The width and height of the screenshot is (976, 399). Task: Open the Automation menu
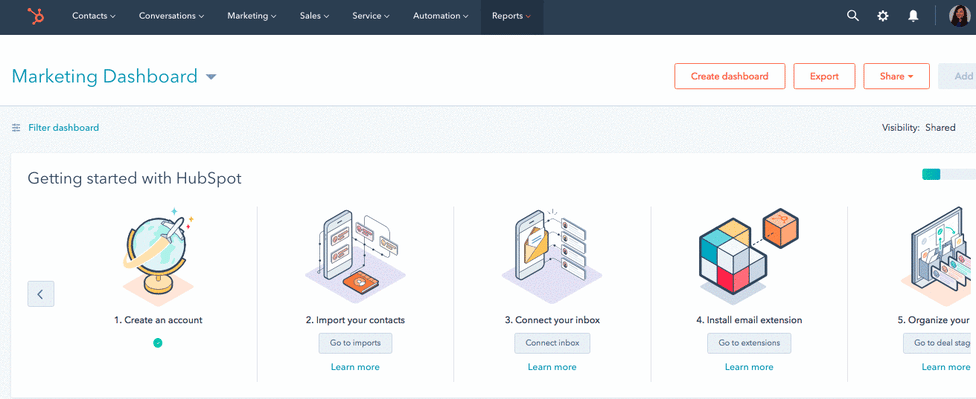(441, 17)
